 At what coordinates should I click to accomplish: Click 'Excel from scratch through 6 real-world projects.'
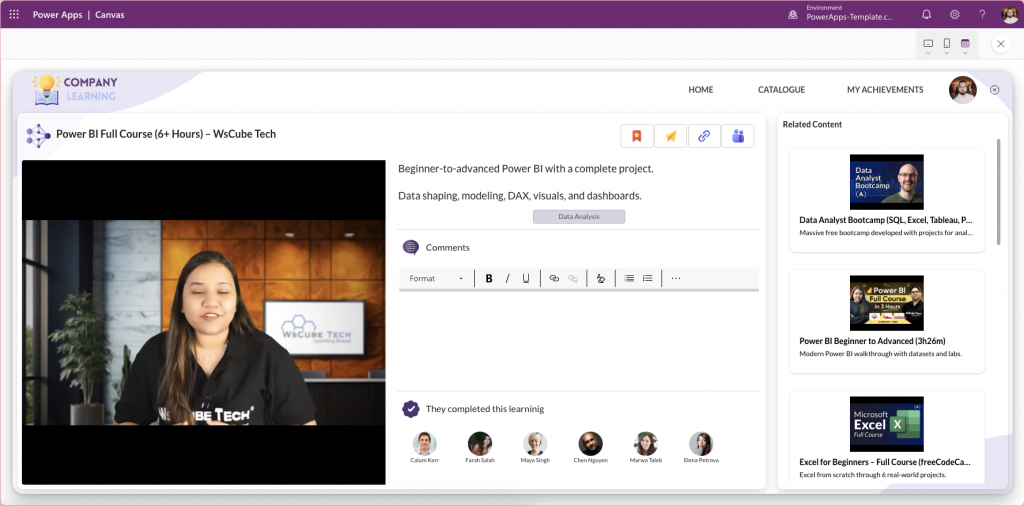872,475
